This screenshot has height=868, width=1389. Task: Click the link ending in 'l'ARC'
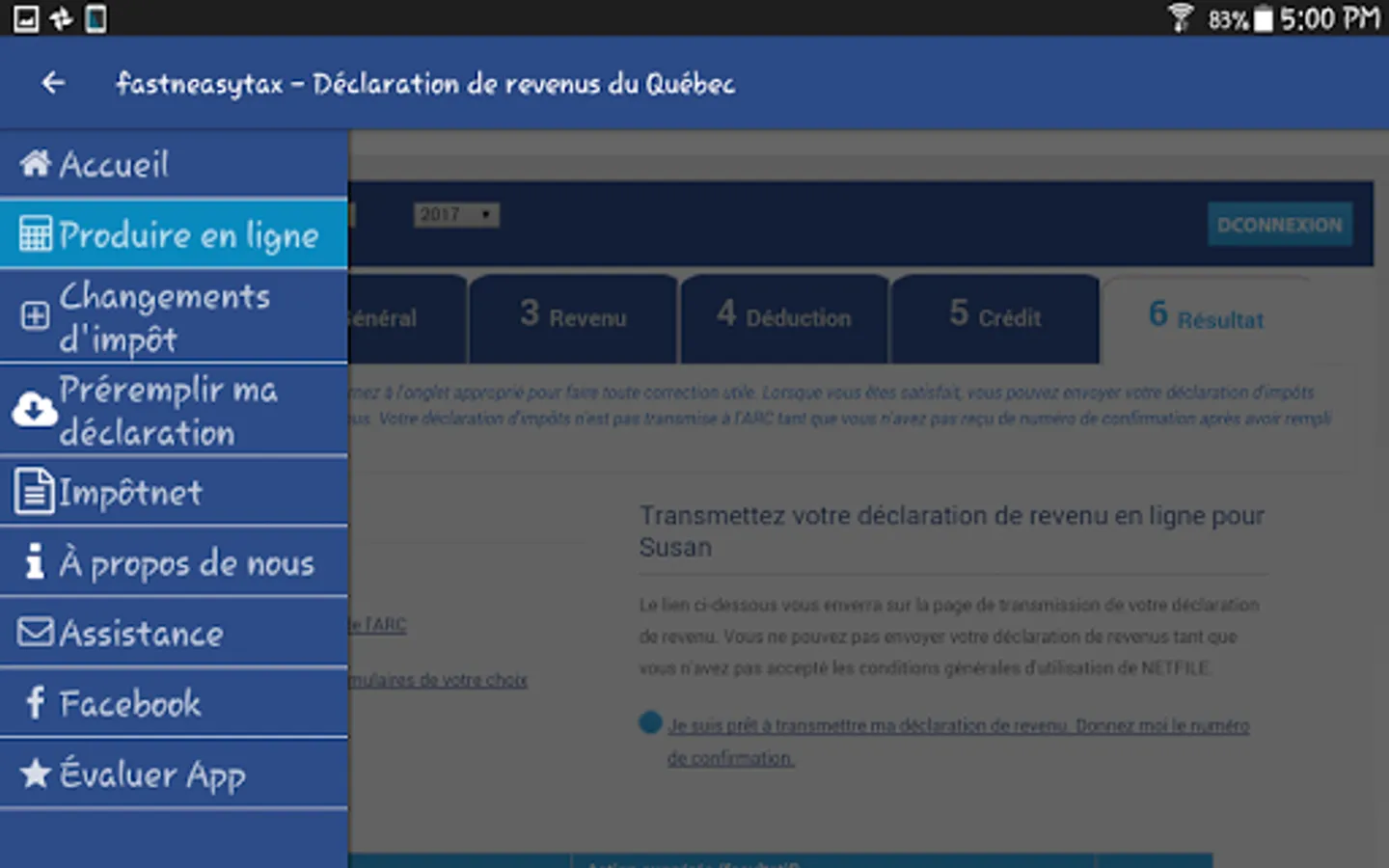pos(377,624)
